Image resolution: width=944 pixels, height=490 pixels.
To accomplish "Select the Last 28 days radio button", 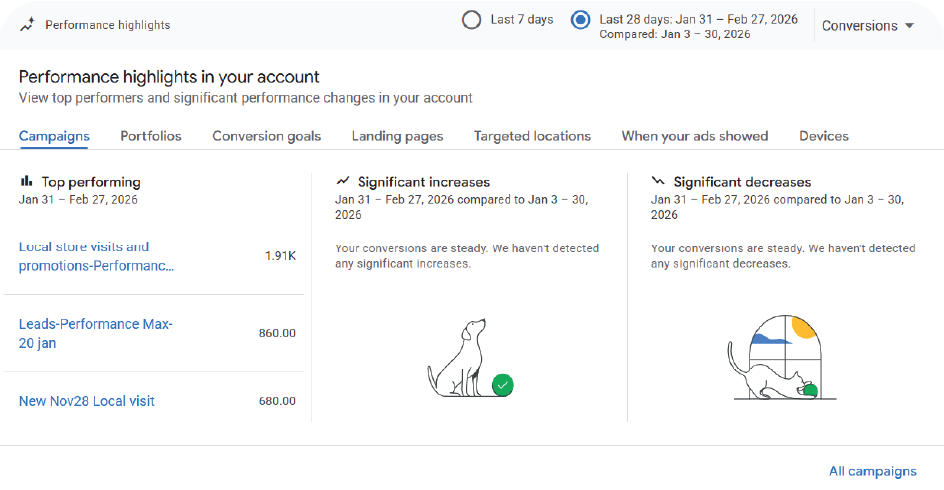I will (x=580, y=20).
